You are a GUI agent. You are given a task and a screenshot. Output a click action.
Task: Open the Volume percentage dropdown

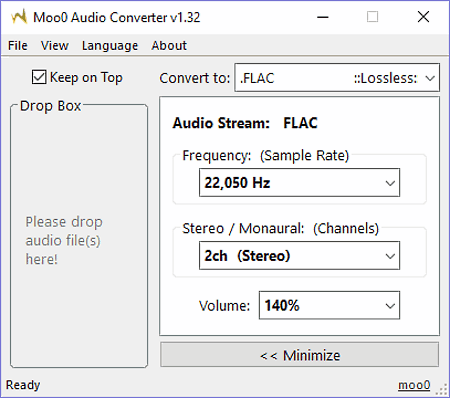[x=329, y=305]
